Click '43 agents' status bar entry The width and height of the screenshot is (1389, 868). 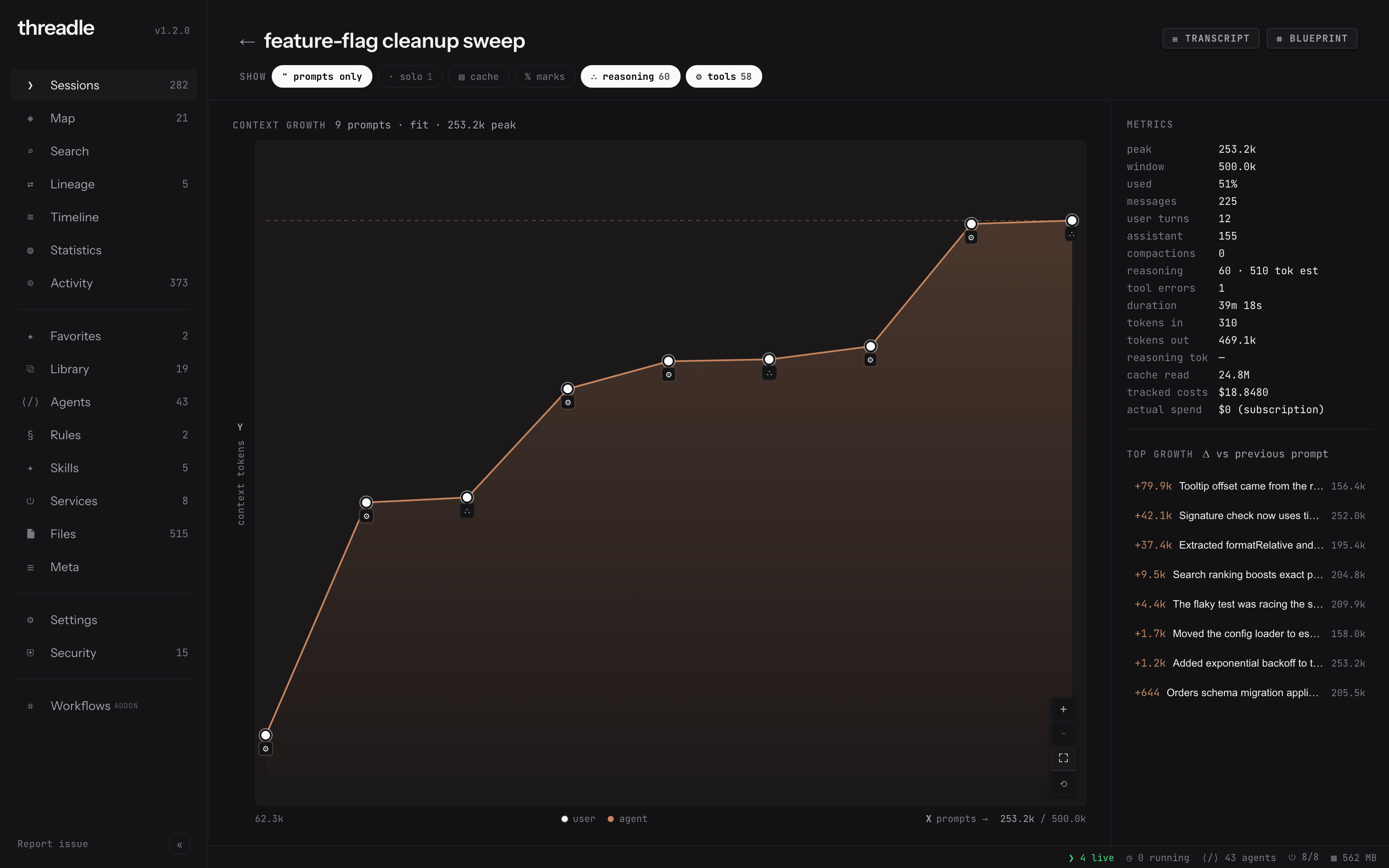[x=1239, y=858]
